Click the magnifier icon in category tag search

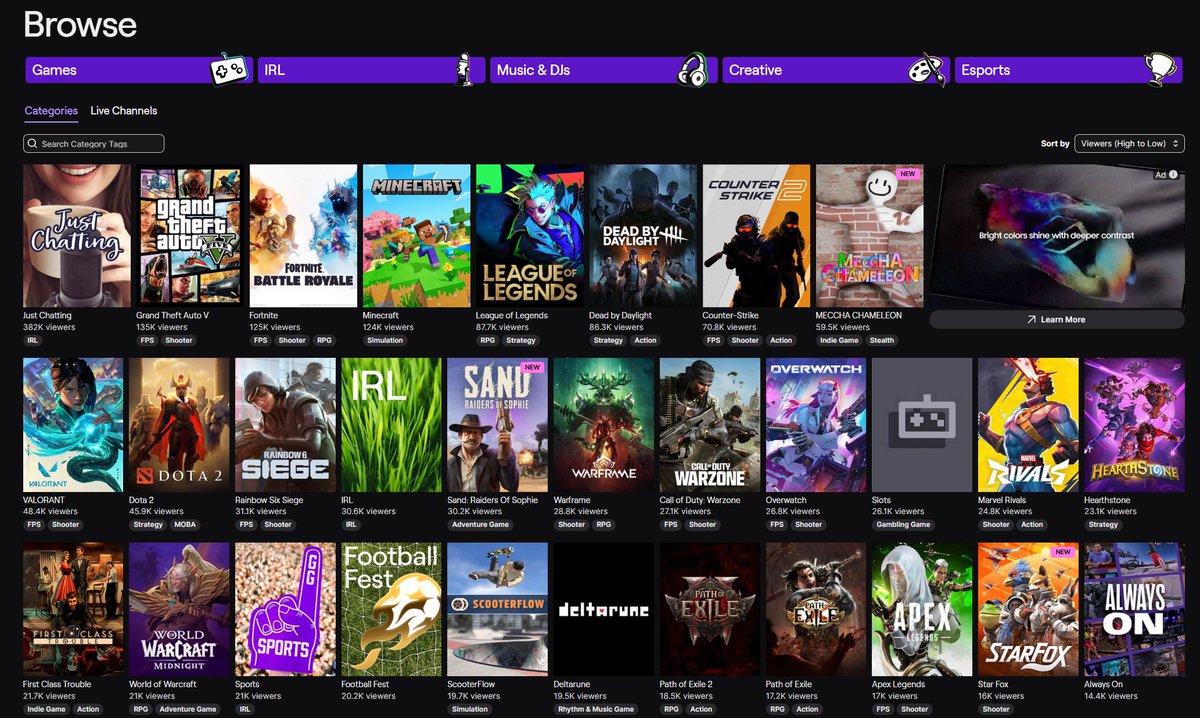(33, 144)
